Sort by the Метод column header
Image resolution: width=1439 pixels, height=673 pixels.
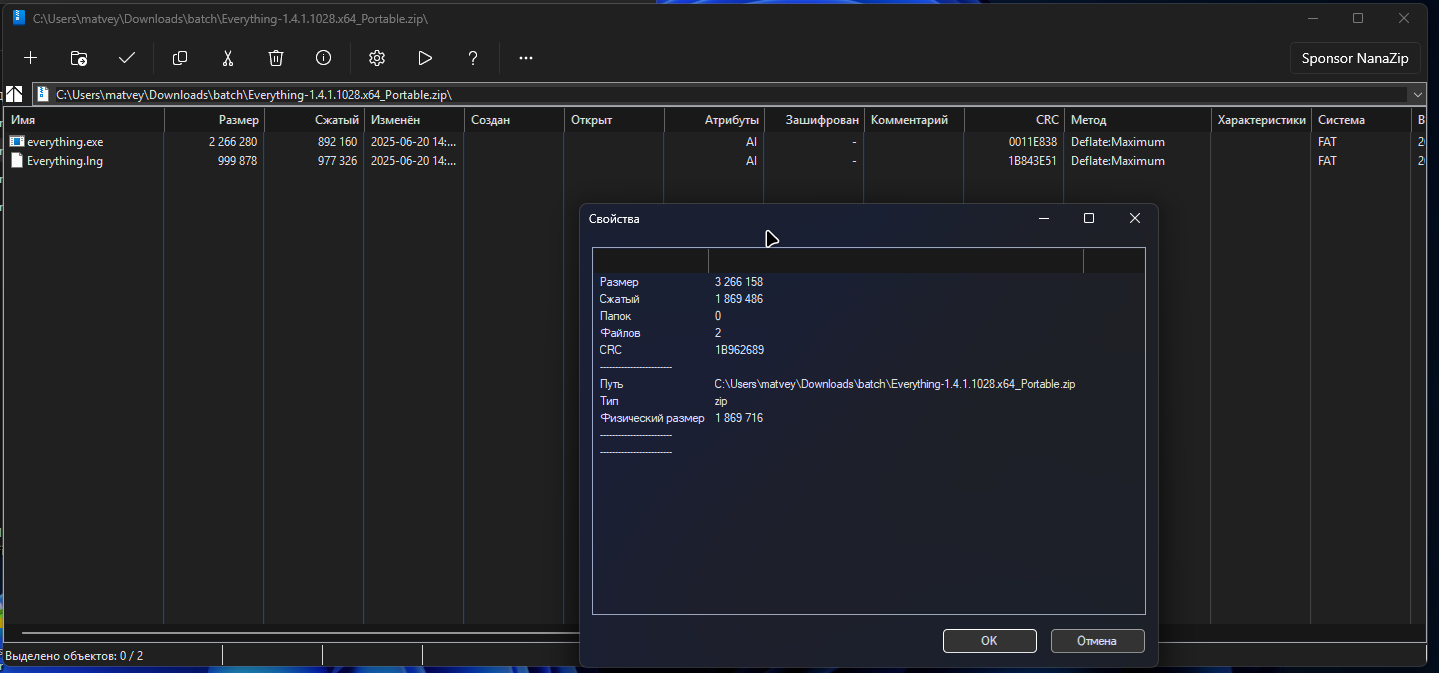pos(1138,120)
